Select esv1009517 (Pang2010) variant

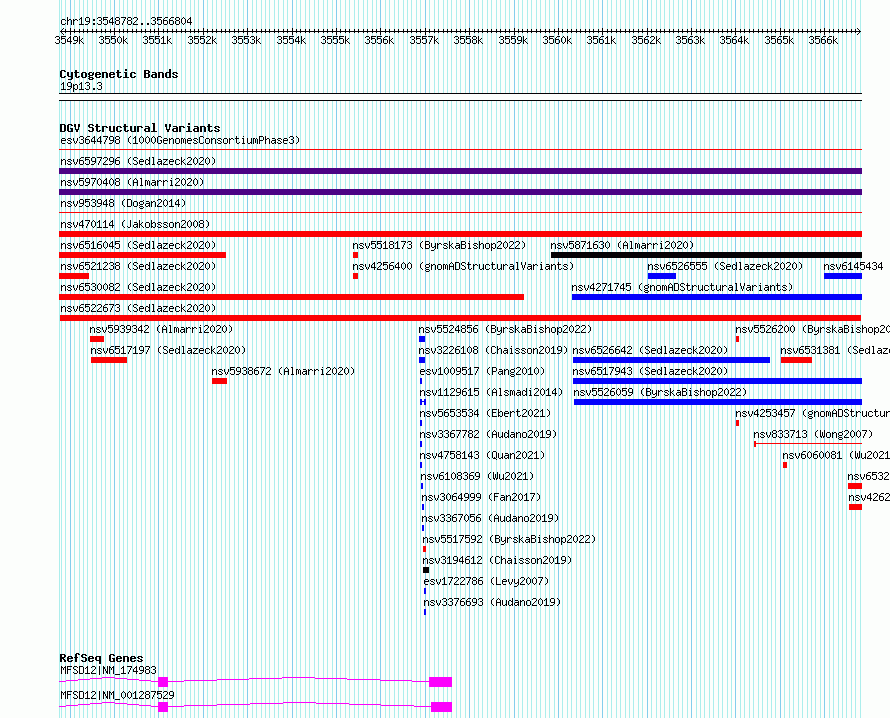(482, 371)
